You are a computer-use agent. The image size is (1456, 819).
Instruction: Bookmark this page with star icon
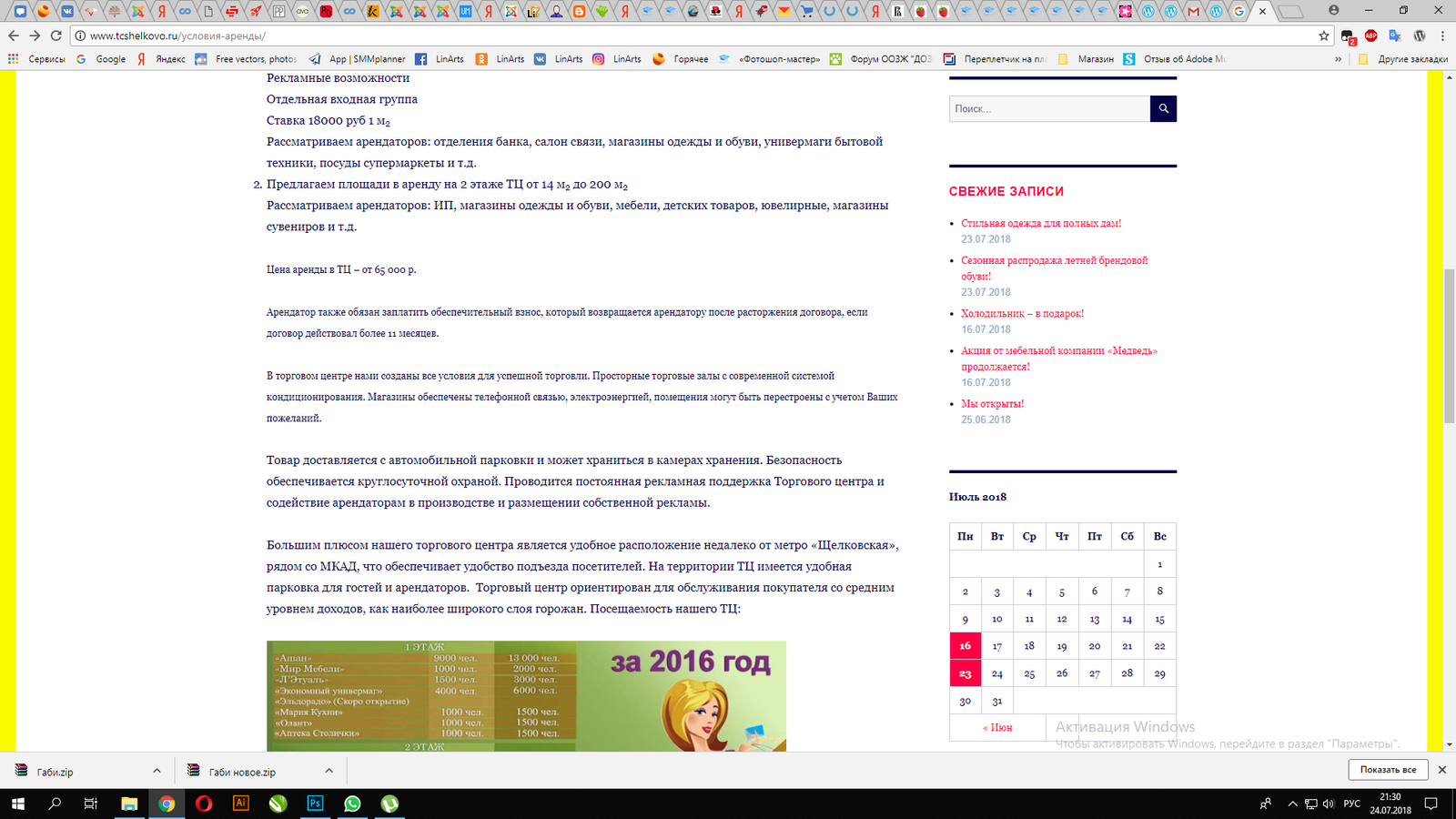[x=1324, y=35]
